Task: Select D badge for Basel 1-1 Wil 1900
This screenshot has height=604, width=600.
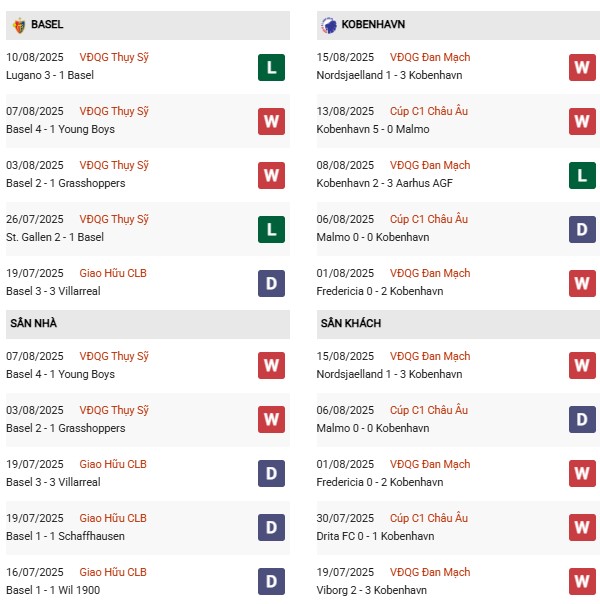Action: (271, 582)
